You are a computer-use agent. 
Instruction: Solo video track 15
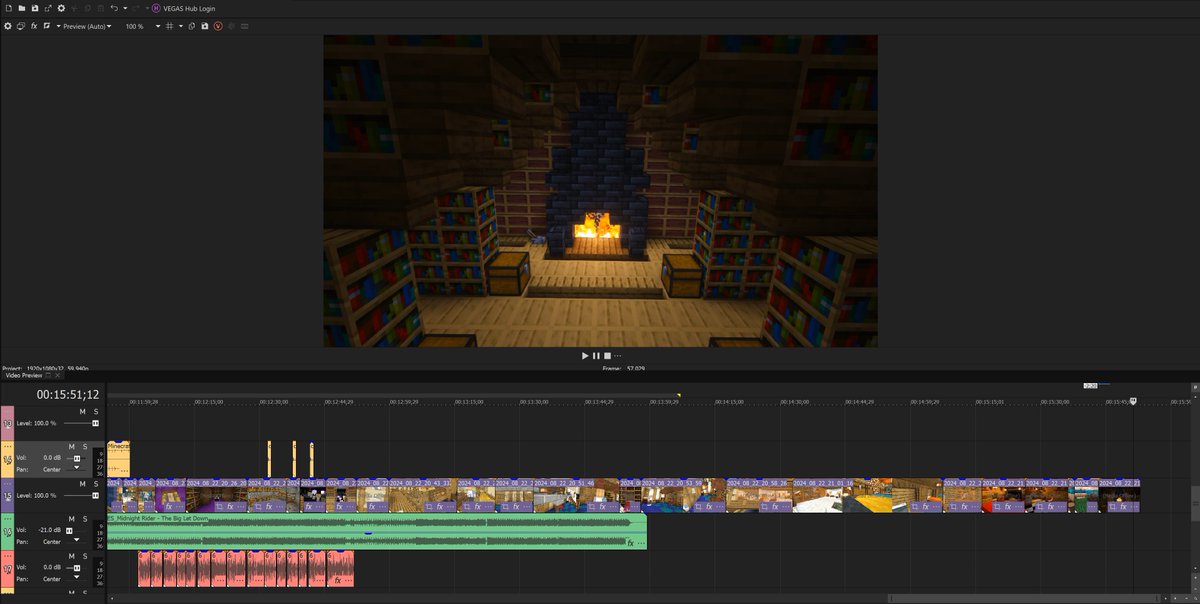coord(96,483)
